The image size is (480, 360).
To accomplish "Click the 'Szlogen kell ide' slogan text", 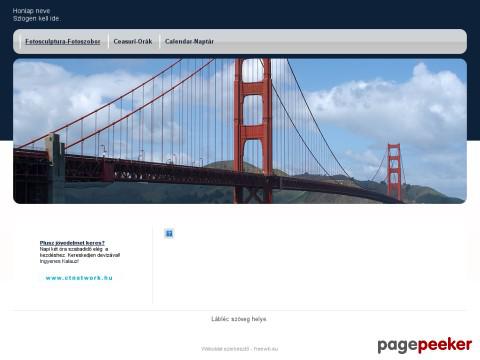I will click(x=37, y=19).
